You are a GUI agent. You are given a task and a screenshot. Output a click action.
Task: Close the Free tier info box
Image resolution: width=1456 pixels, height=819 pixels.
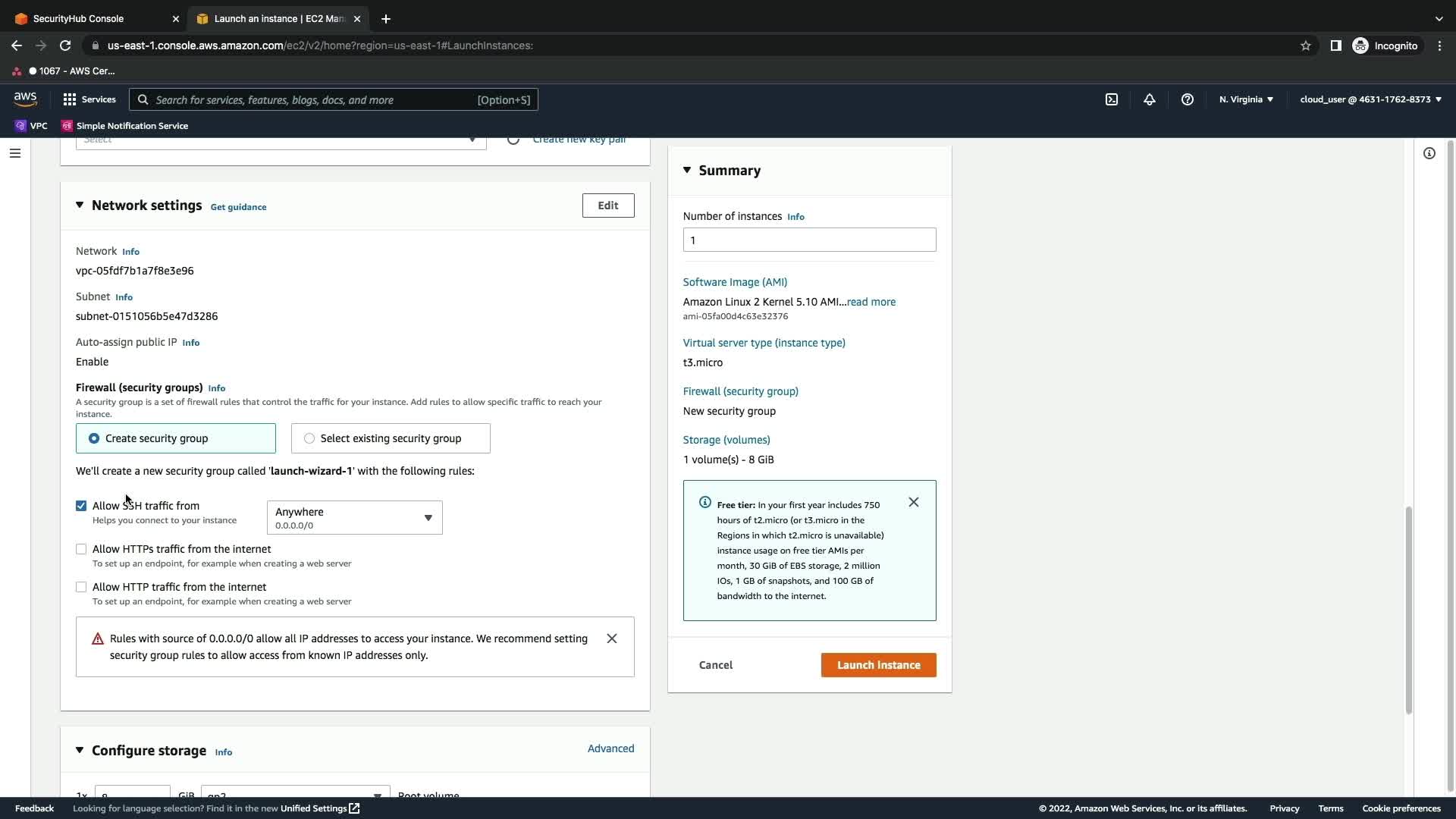pyautogui.click(x=914, y=502)
